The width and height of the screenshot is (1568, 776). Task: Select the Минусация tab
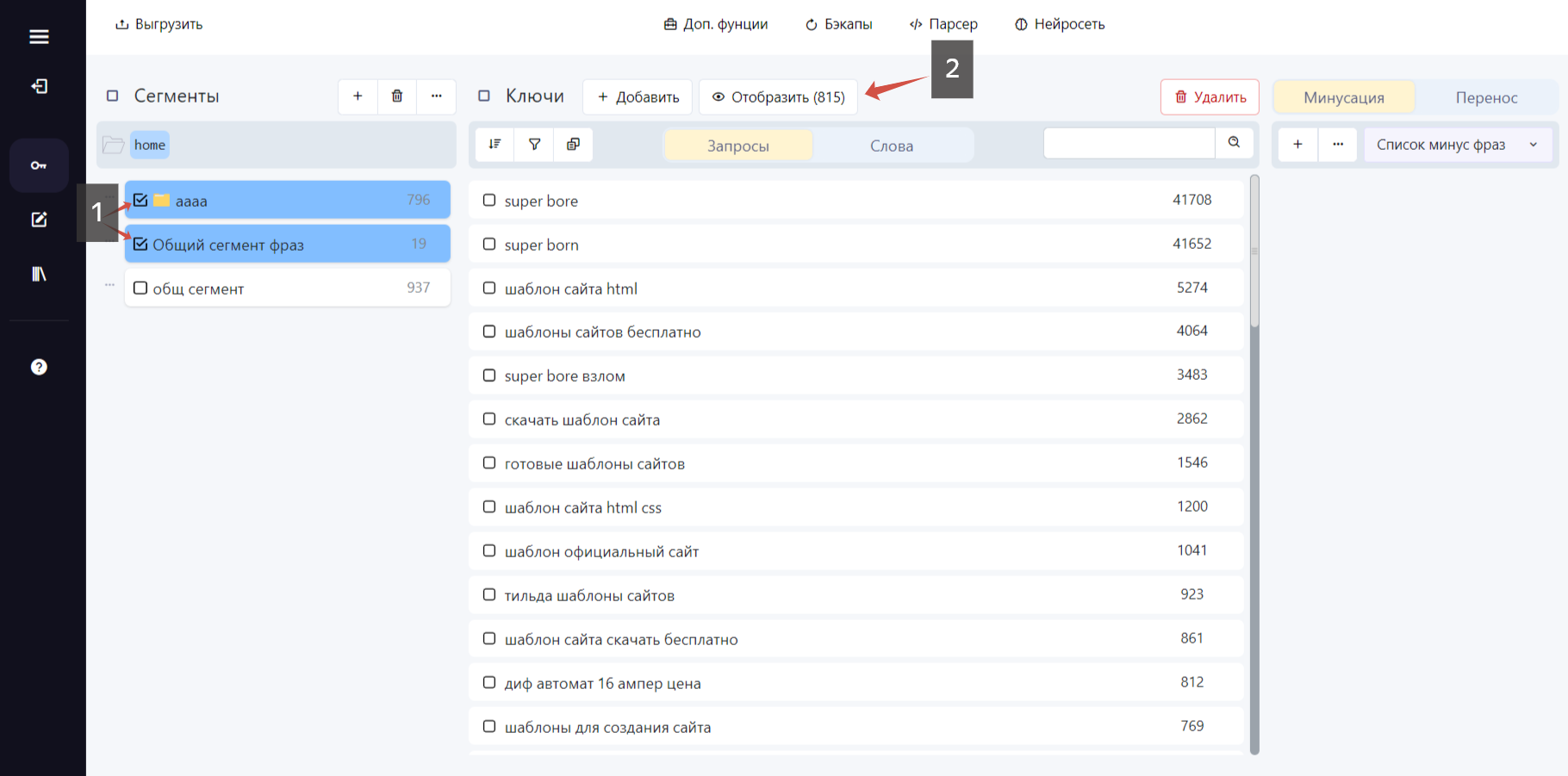[x=1344, y=97]
